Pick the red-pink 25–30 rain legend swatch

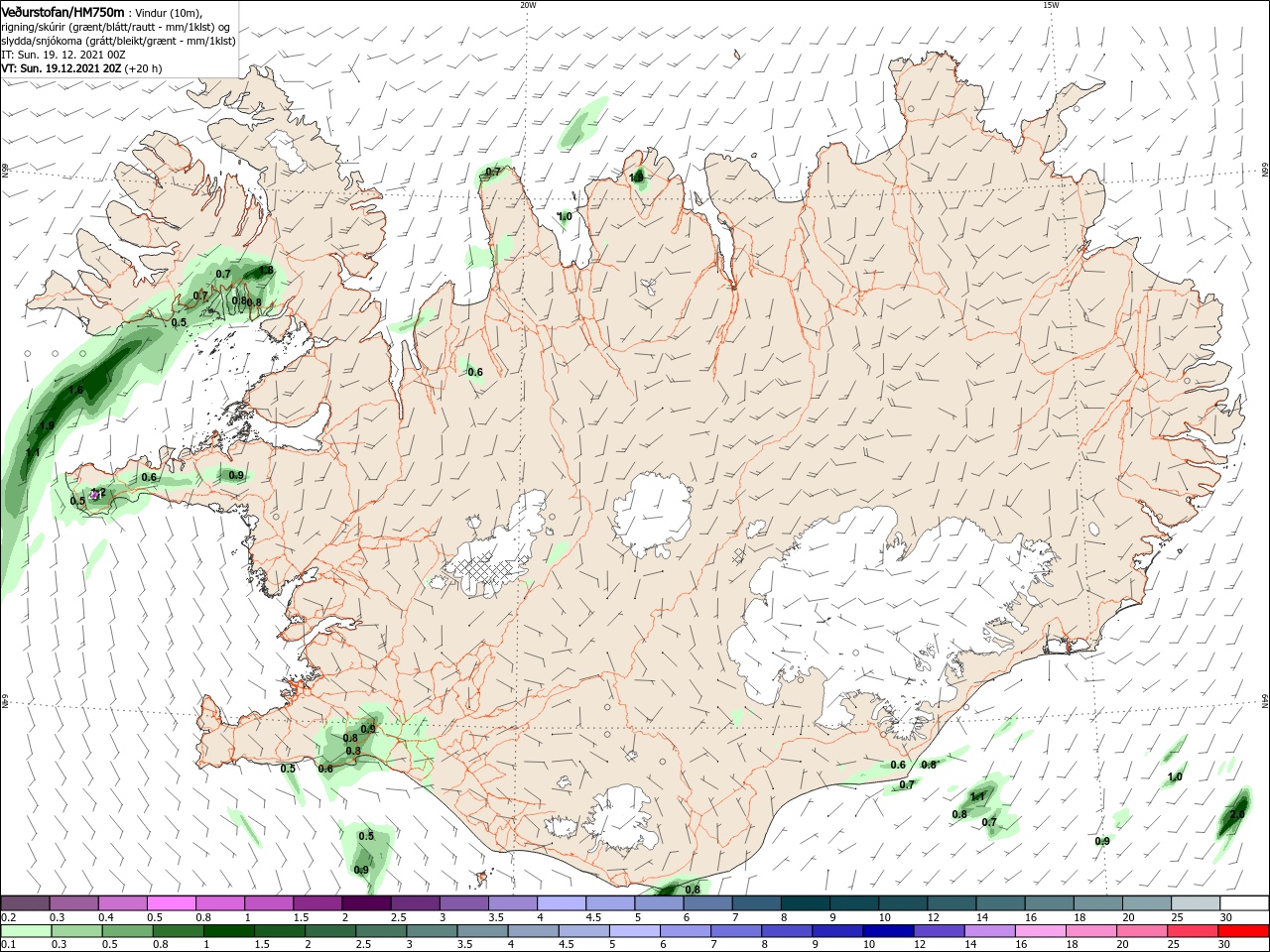[x=1194, y=931]
